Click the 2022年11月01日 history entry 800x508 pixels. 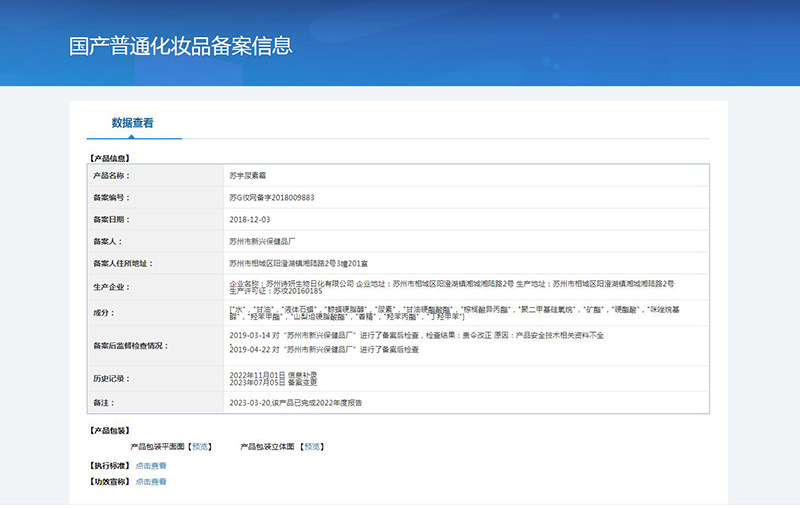coord(273,375)
